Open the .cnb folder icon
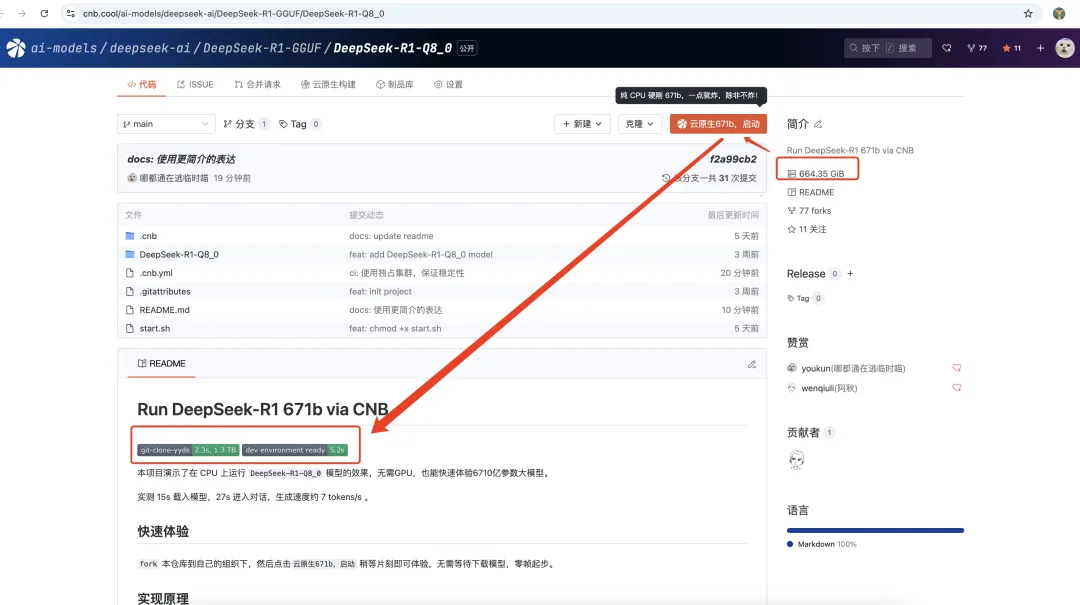Screen dimensions: 1080x605 click(129, 236)
